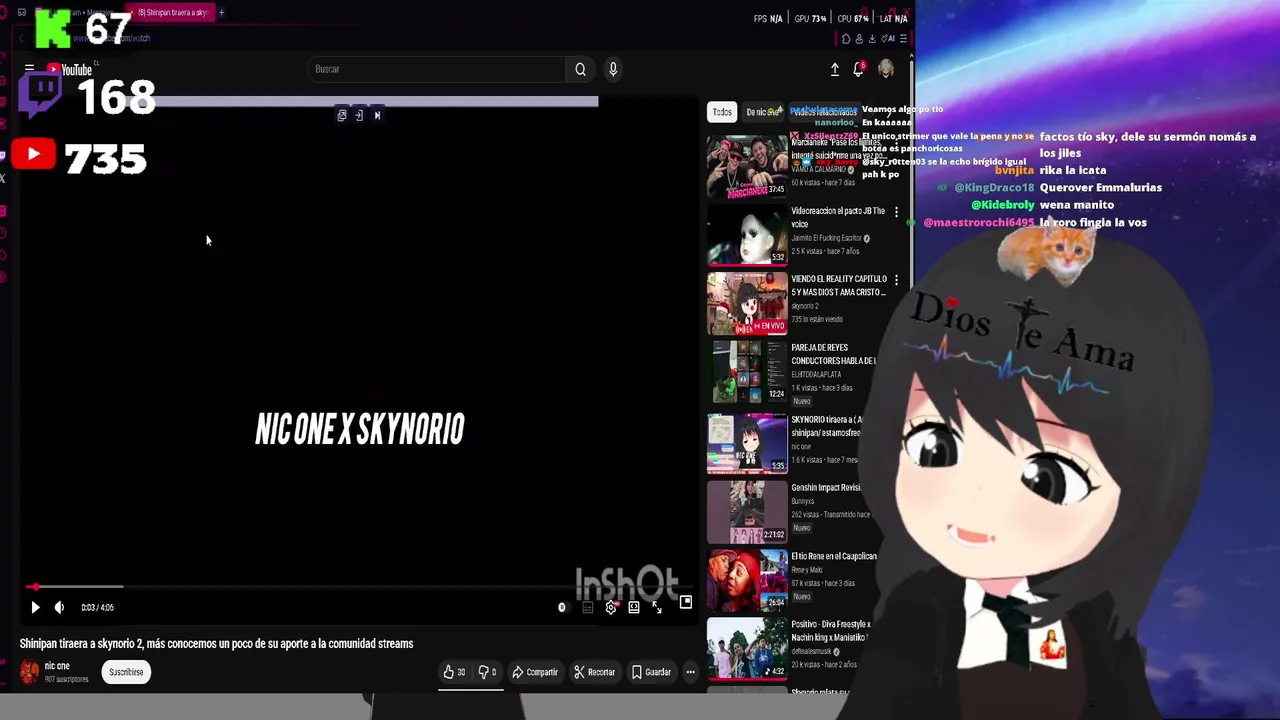Click the Suscribirse button
The image size is (1280, 720).
tap(126, 672)
